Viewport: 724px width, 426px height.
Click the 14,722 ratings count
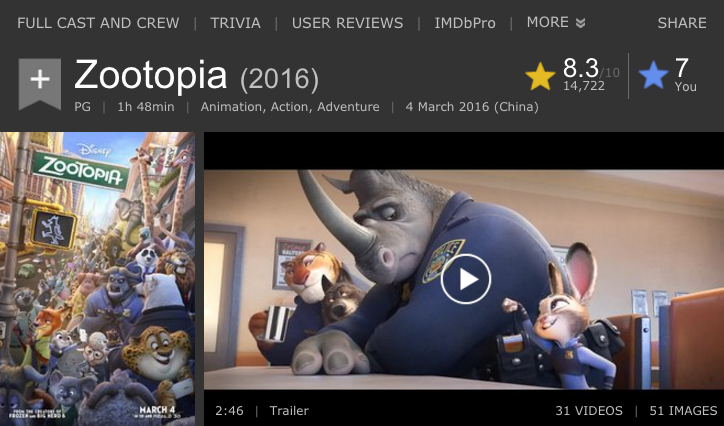(584, 86)
